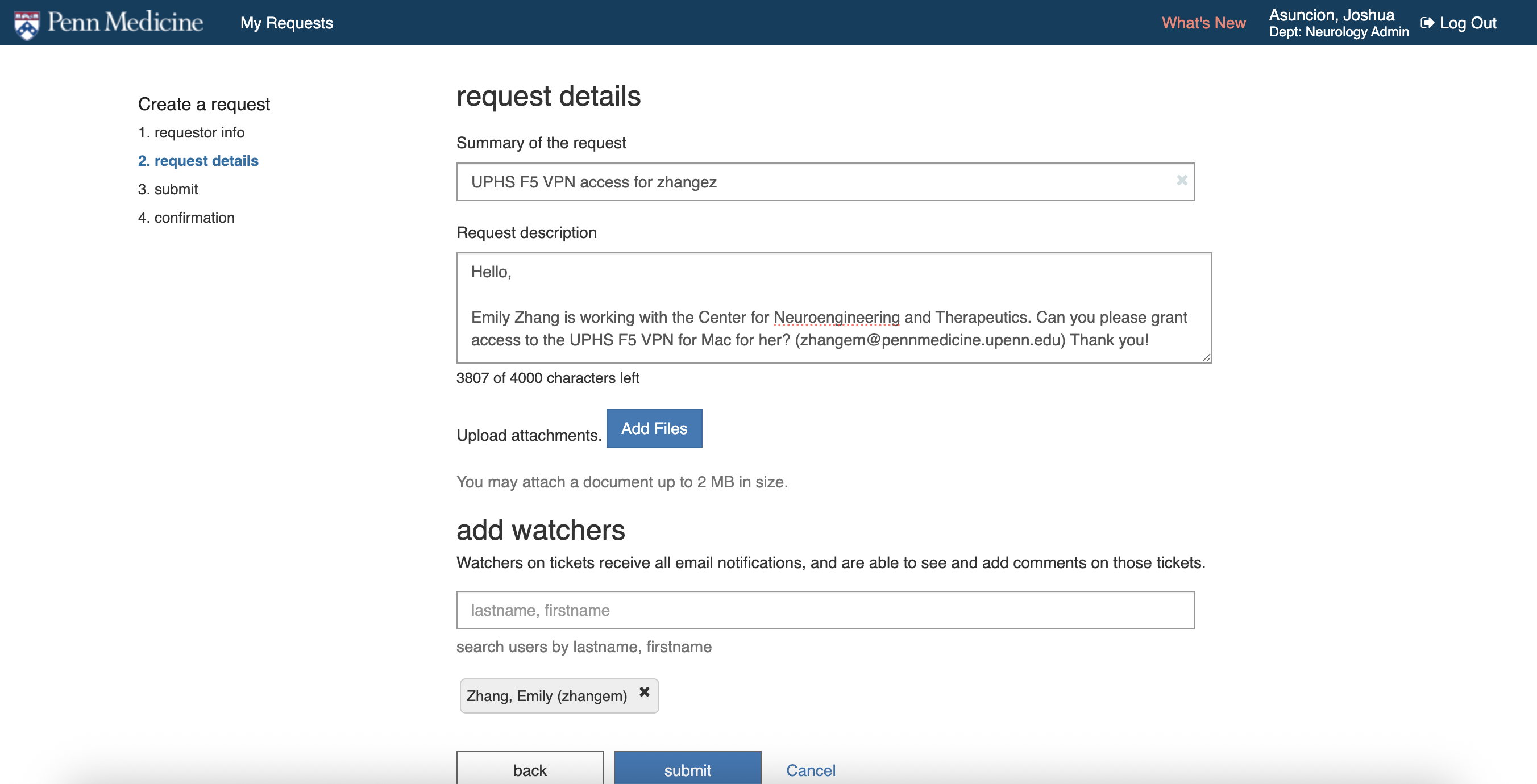The height and width of the screenshot is (784, 1537).
Task: Click the 'Create a request' sidebar title
Action: 204,105
